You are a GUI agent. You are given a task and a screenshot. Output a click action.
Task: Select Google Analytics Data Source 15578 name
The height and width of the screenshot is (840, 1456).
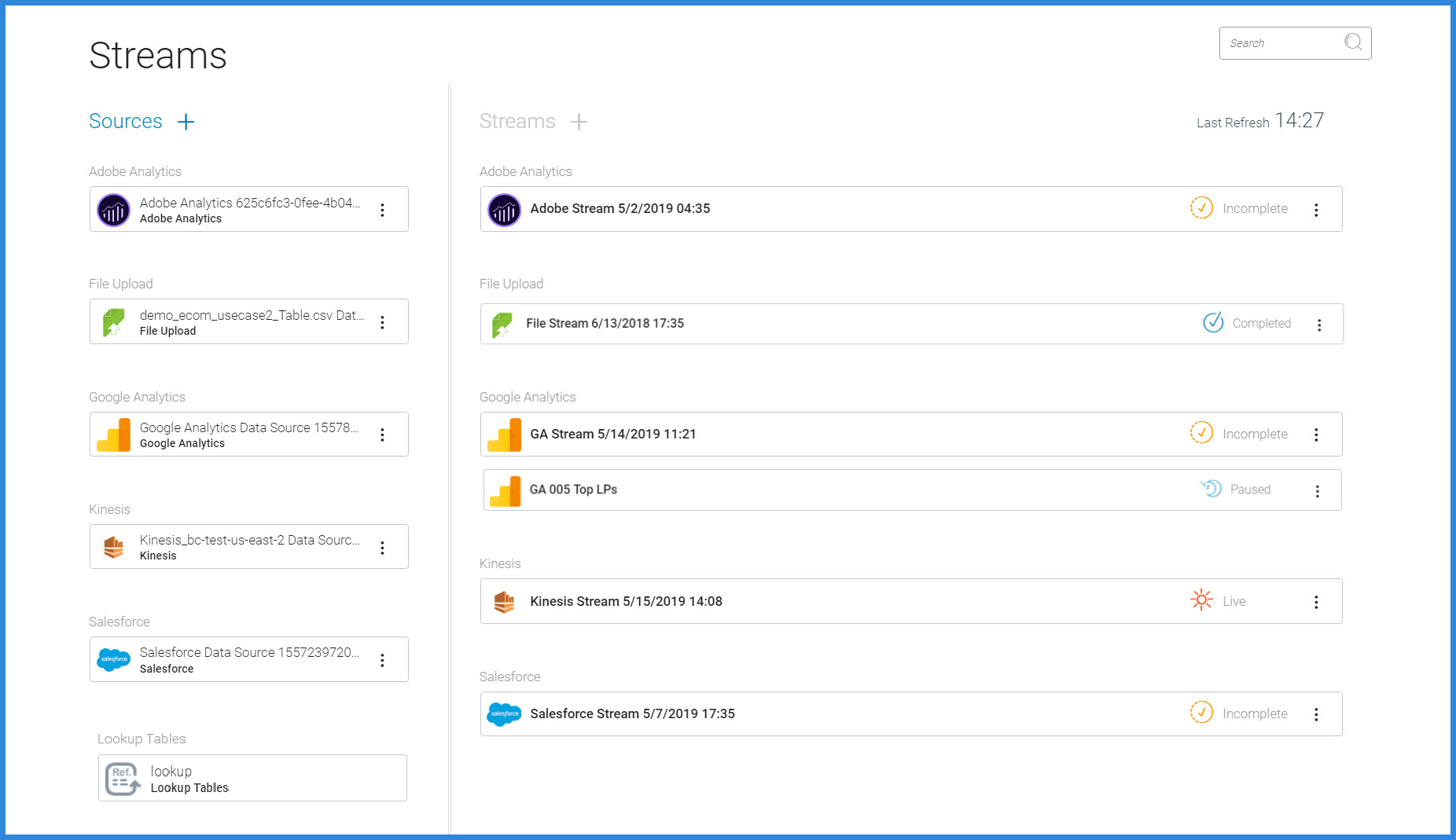pos(249,427)
